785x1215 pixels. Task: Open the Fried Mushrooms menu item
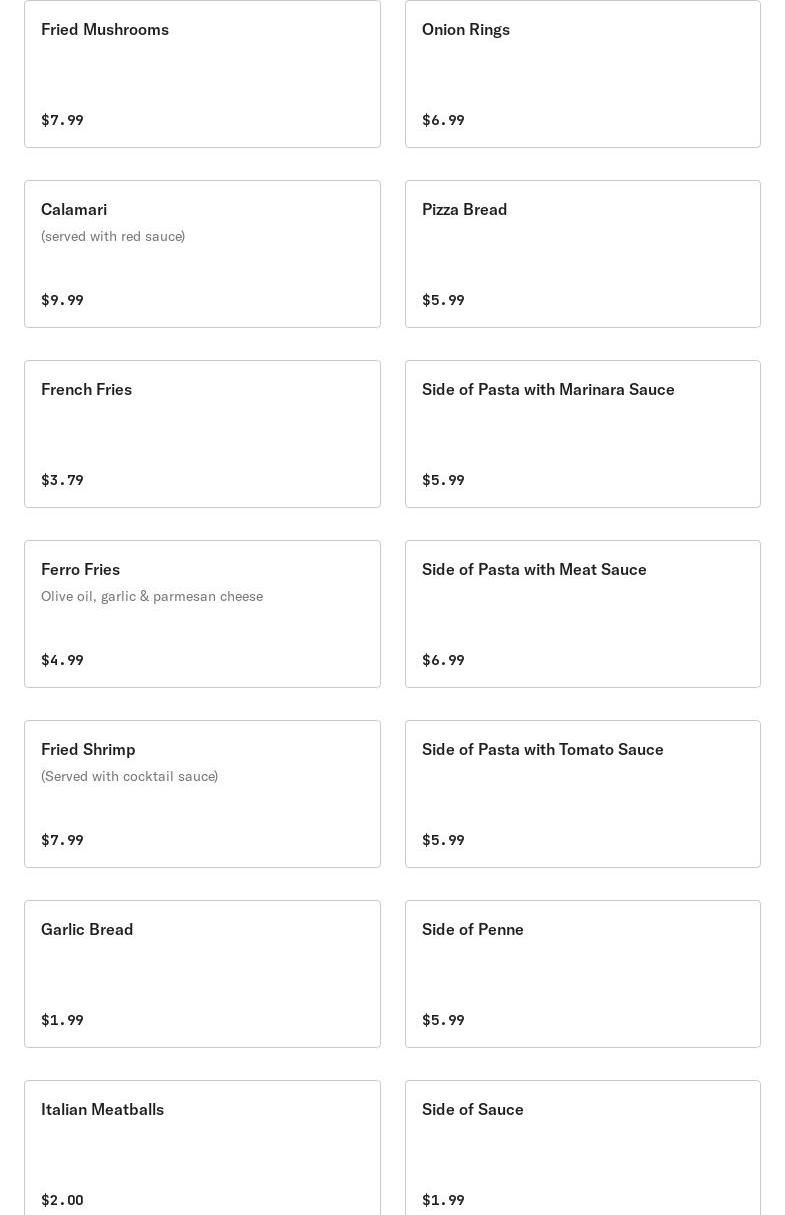(x=202, y=74)
